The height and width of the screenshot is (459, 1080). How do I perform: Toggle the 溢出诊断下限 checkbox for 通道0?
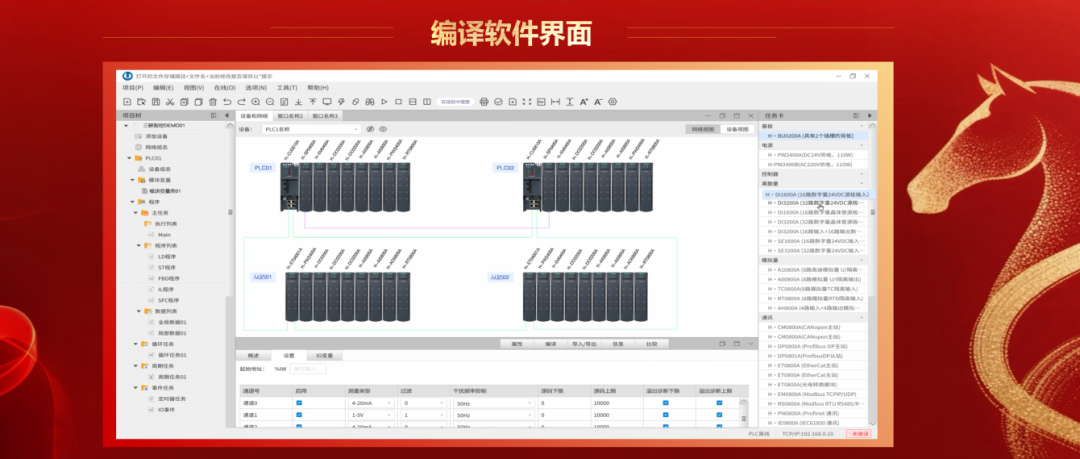pos(665,402)
